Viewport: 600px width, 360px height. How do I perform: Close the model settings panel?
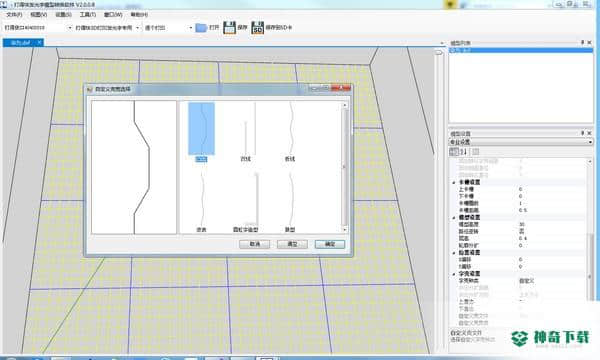(x=589, y=133)
